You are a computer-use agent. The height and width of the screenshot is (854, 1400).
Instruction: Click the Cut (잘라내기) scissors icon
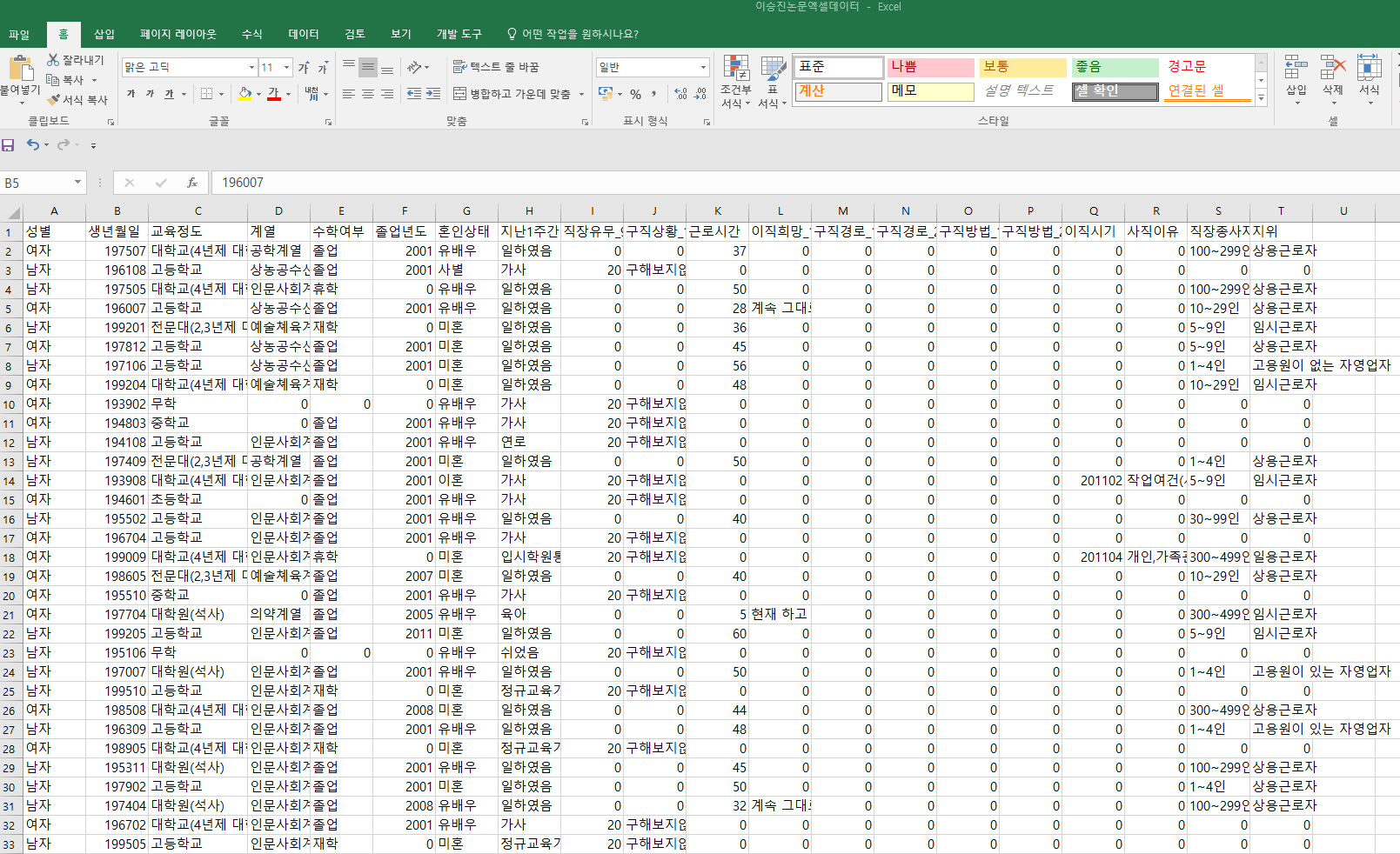click(53, 60)
